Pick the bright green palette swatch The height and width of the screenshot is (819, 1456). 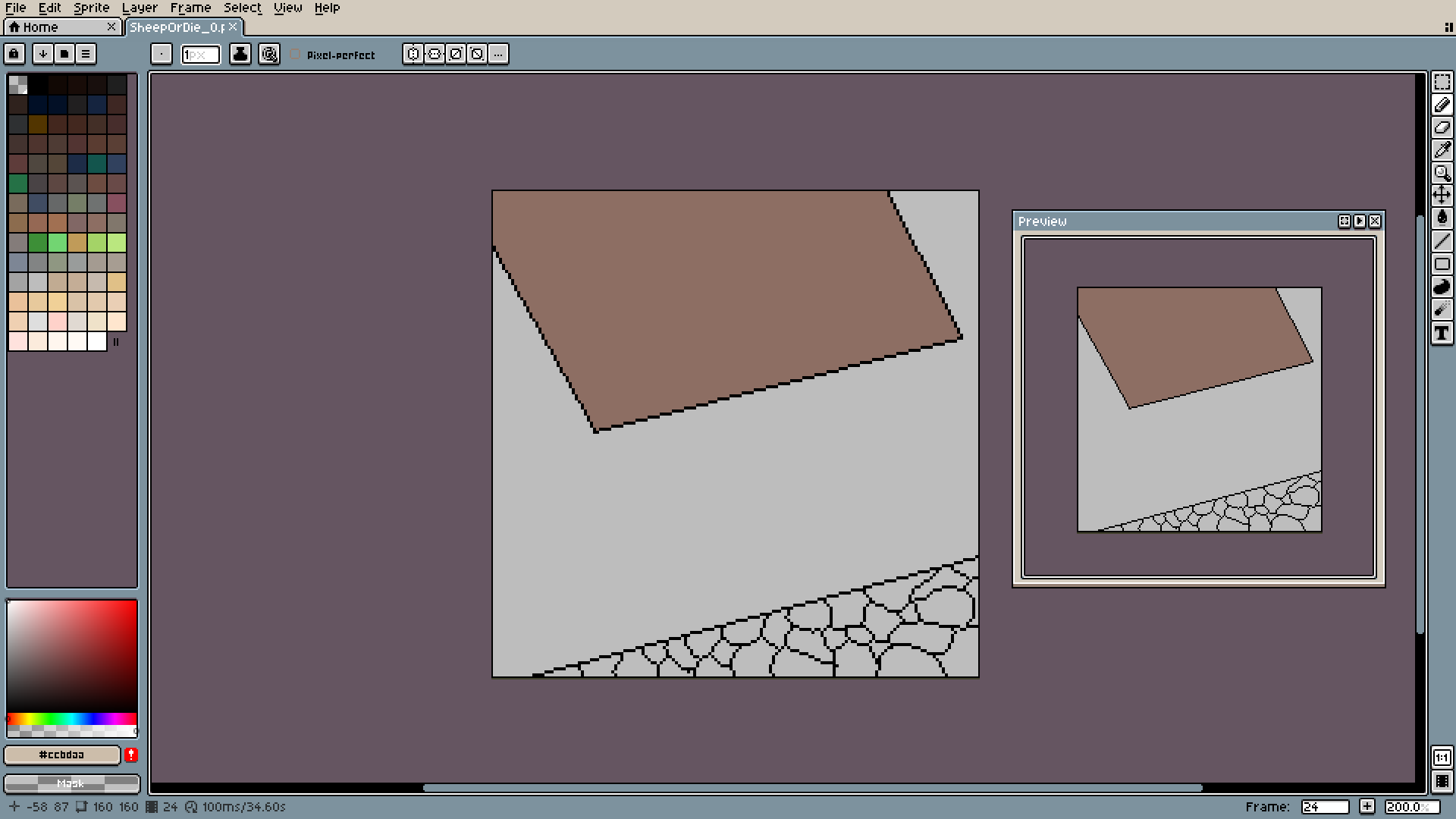coord(58,243)
